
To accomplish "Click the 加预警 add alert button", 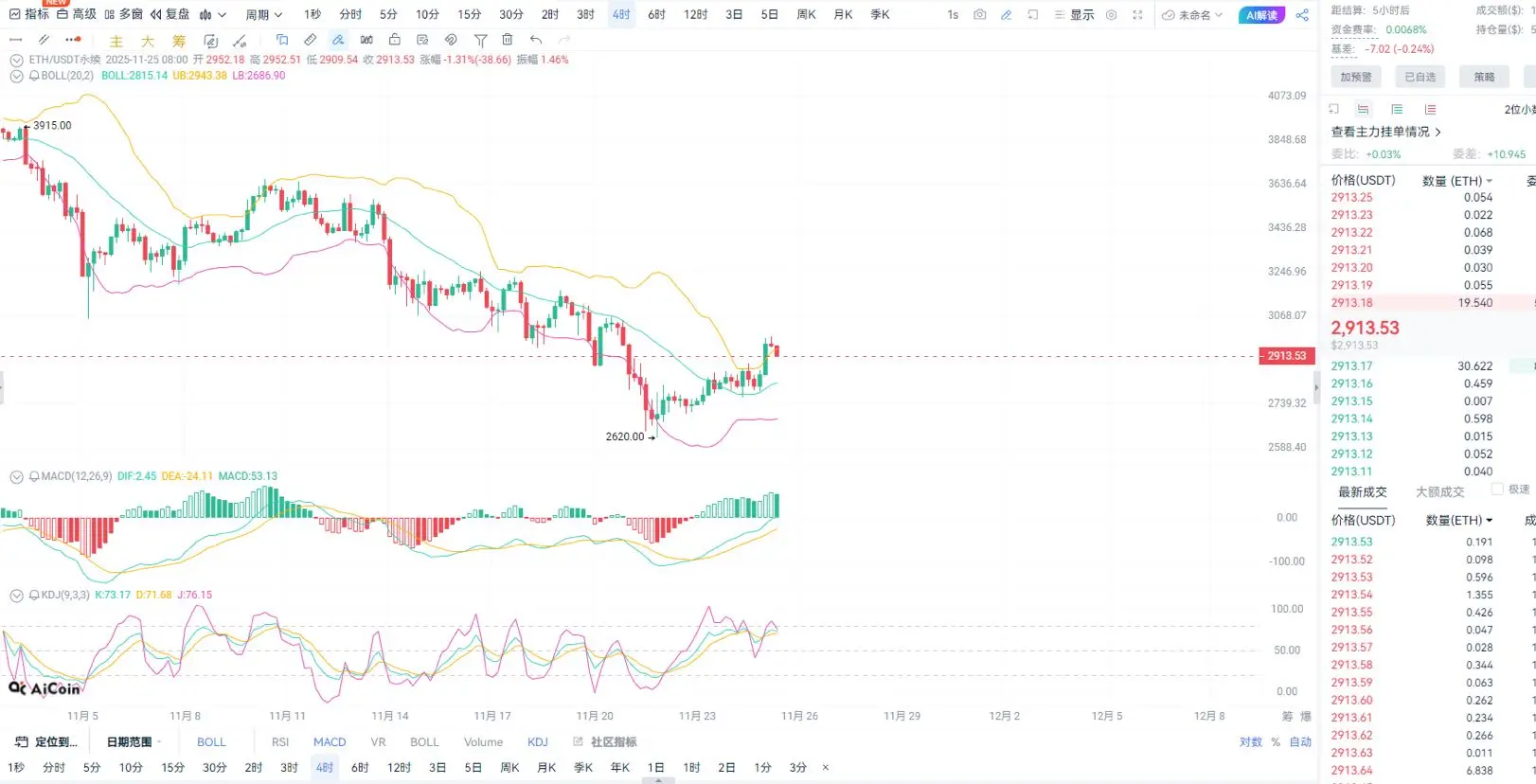I will 1356,77.
